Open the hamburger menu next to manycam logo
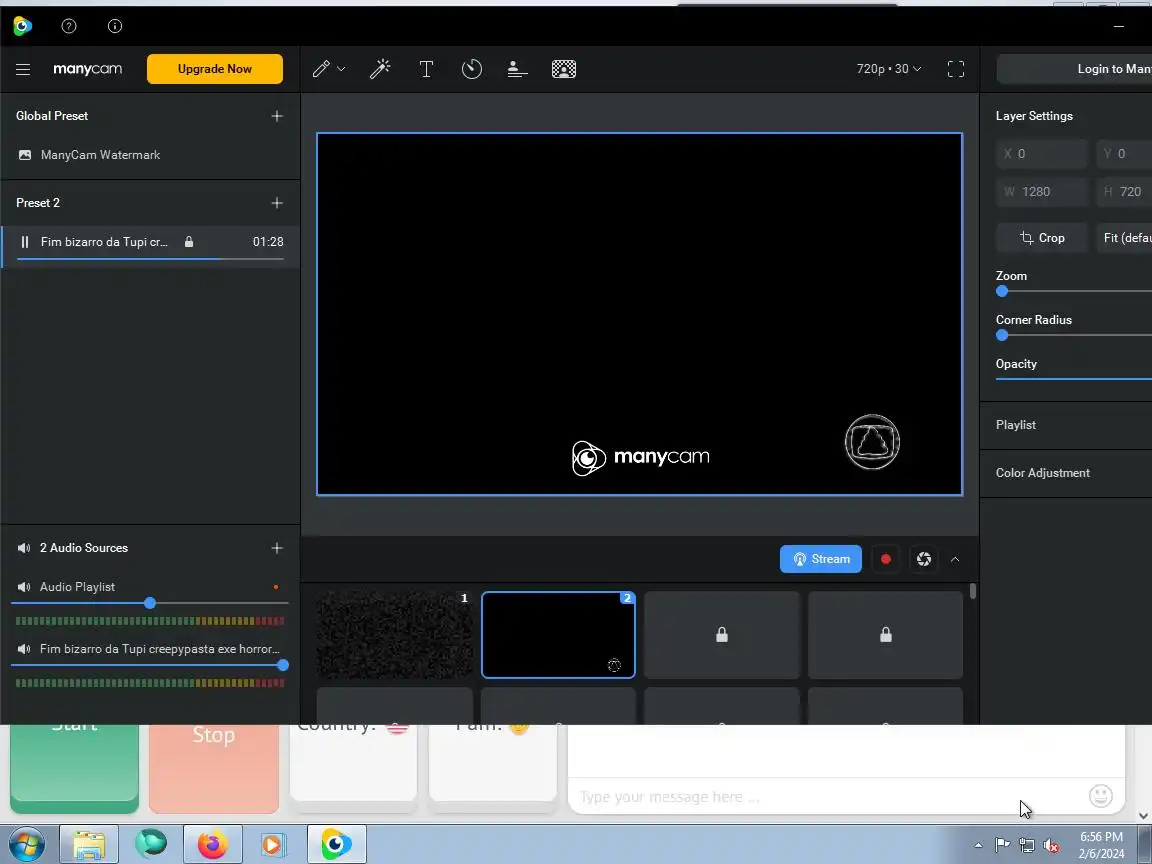The image size is (1152, 864). click(23, 69)
